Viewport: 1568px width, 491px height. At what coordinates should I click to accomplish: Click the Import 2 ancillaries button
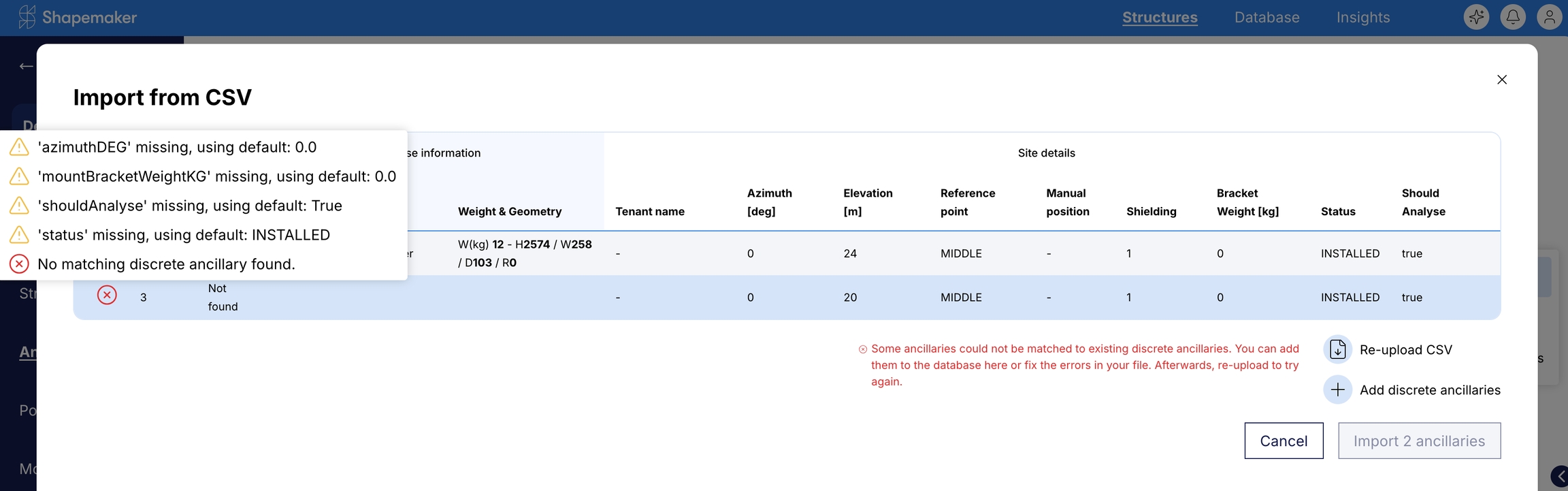tap(1419, 441)
